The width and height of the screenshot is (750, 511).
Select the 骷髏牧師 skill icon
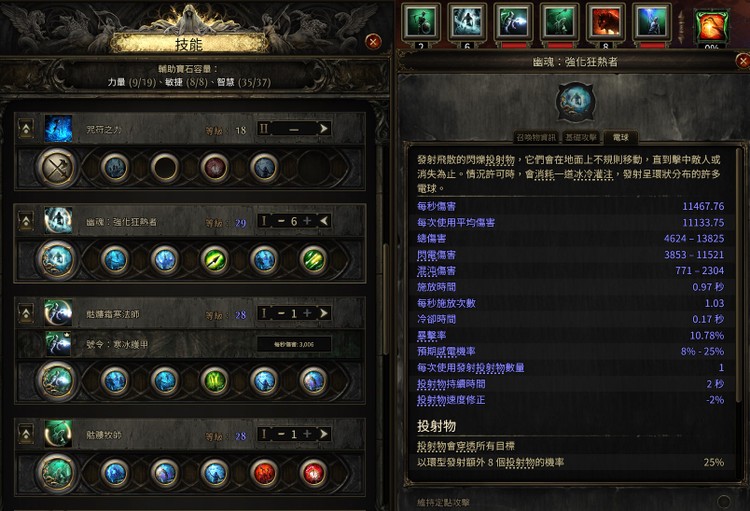pos(58,434)
